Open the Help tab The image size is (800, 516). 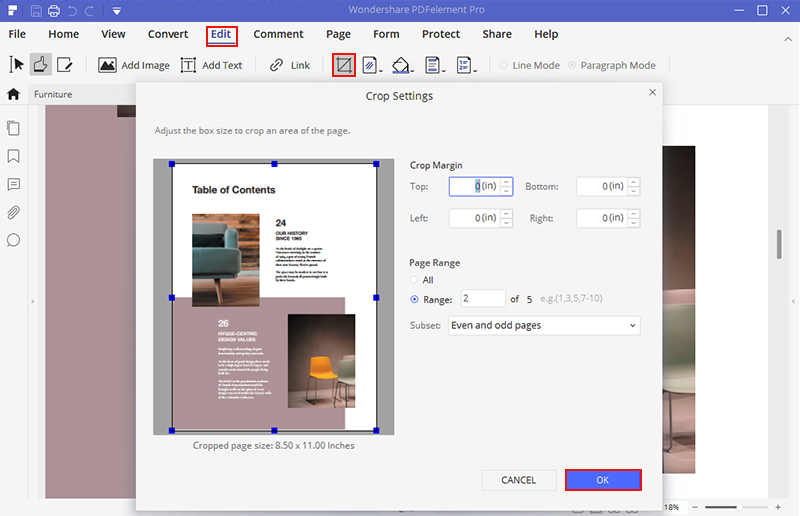546,34
